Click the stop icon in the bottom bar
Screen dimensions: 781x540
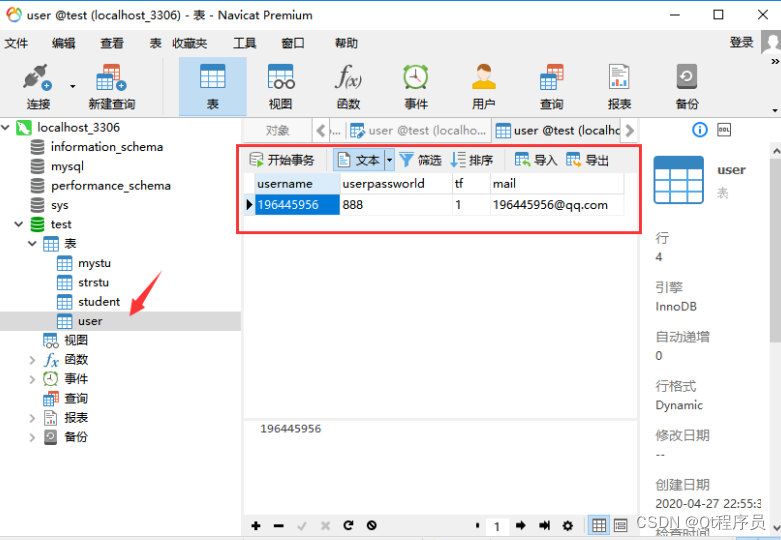click(372, 526)
